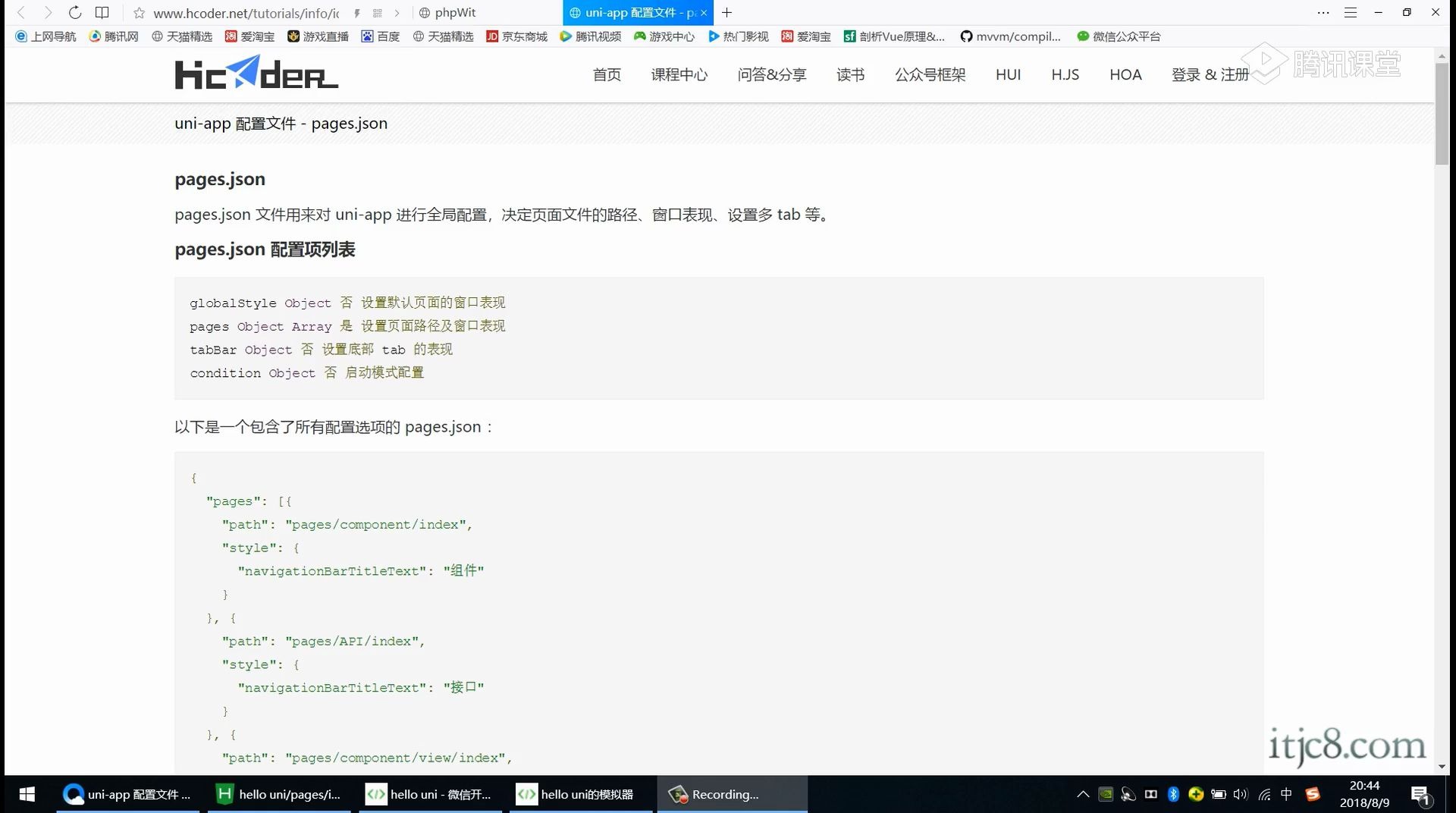The width and height of the screenshot is (1456, 813).
Task: Click the volume speaker tray icon
Action: pos(1241,794)
